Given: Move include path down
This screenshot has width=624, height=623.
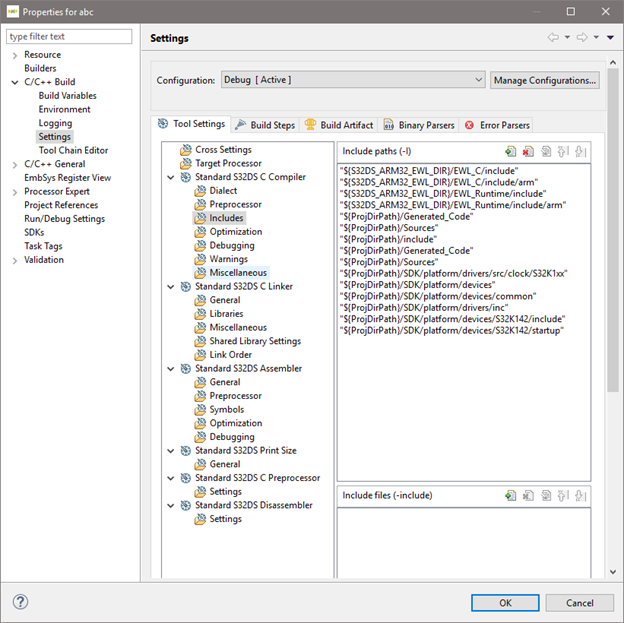Looking at the screenshot, I should click(581, 152).
